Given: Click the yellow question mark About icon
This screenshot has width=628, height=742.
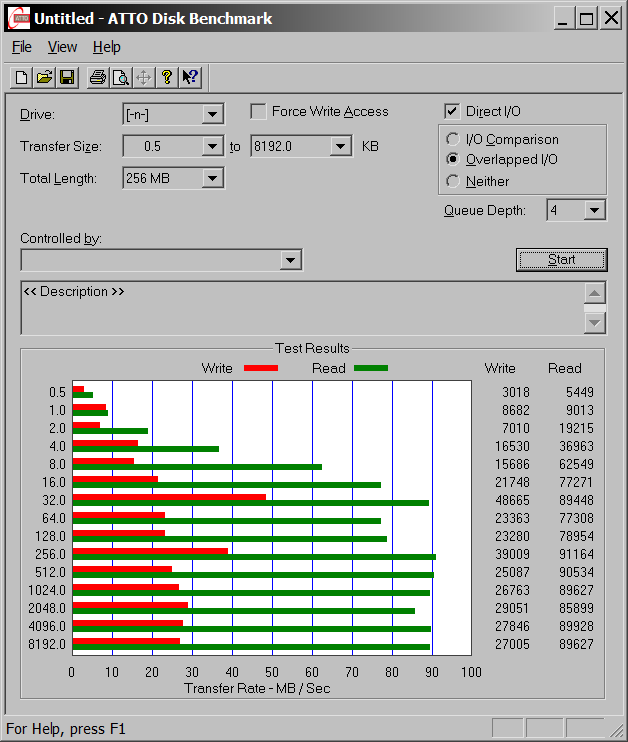Looking at the screenshot, I should tap(167, 77).
